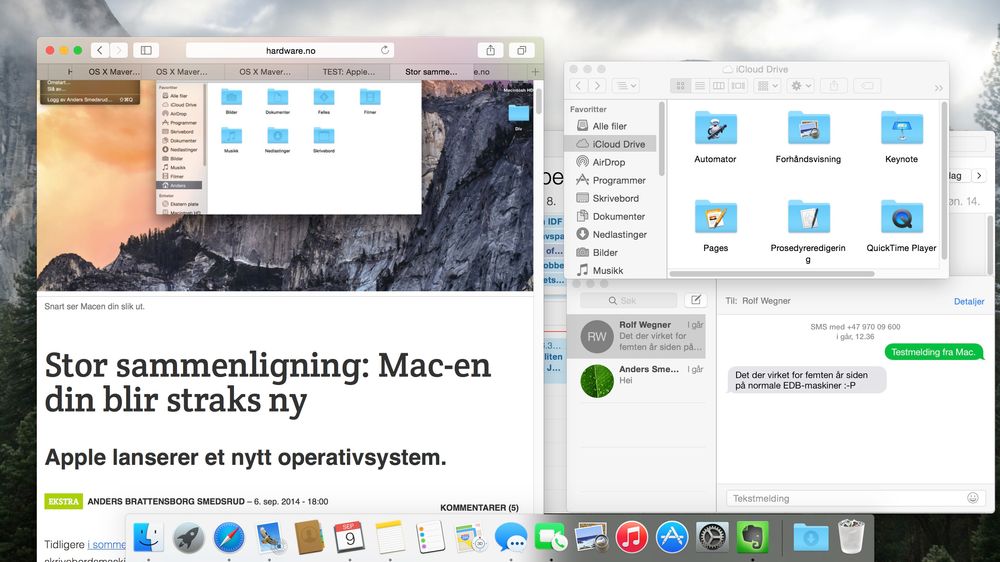Go forward in the Safari browser window

coord(118,50)
